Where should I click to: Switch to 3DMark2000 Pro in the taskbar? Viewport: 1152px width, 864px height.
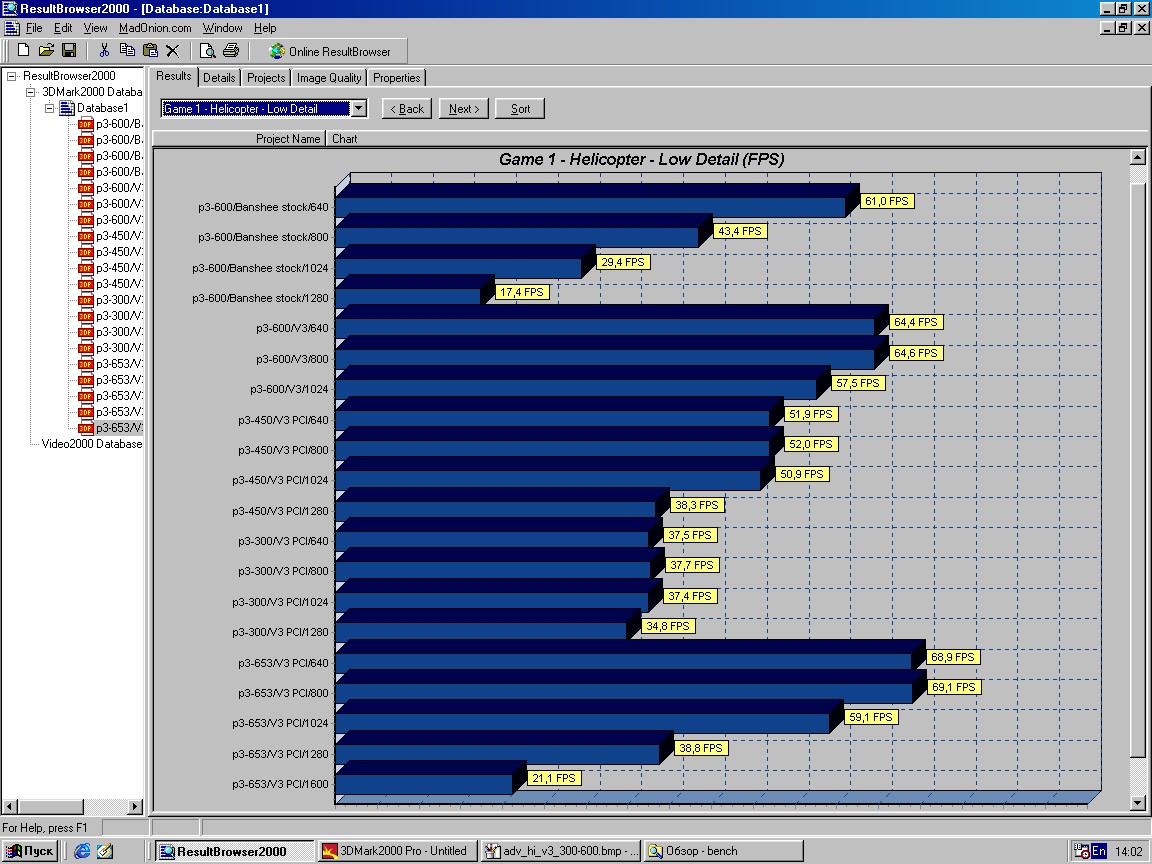click(395, 851)
